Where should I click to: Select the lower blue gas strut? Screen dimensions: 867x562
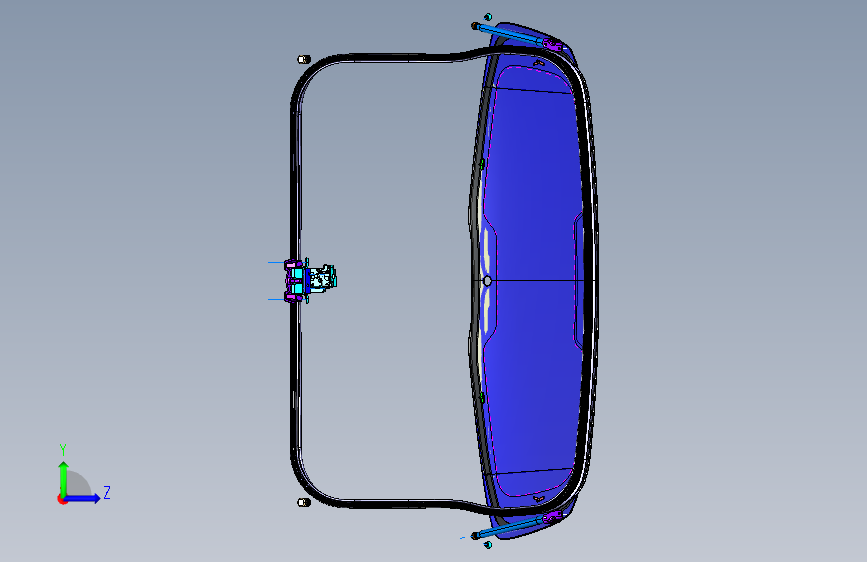click(510, 527)
